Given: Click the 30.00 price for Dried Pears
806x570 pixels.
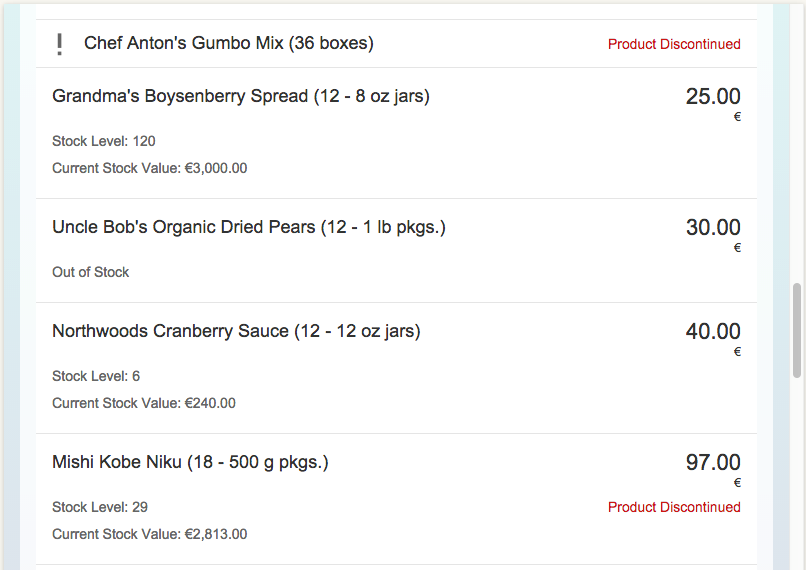Looking at the screenshot, I should (x=713, y=228).
